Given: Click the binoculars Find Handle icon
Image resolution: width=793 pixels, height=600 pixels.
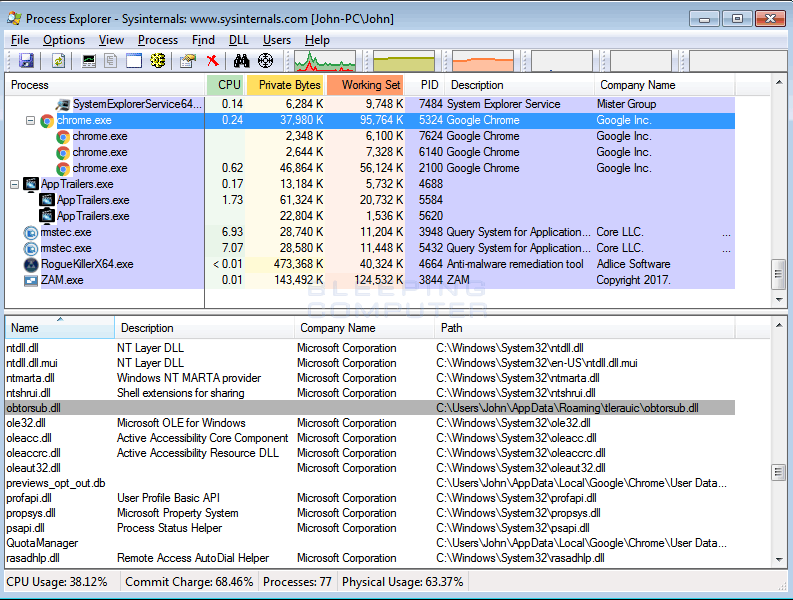Looking at the screenshot, I should pyautogui.click(x=241, y=61).
